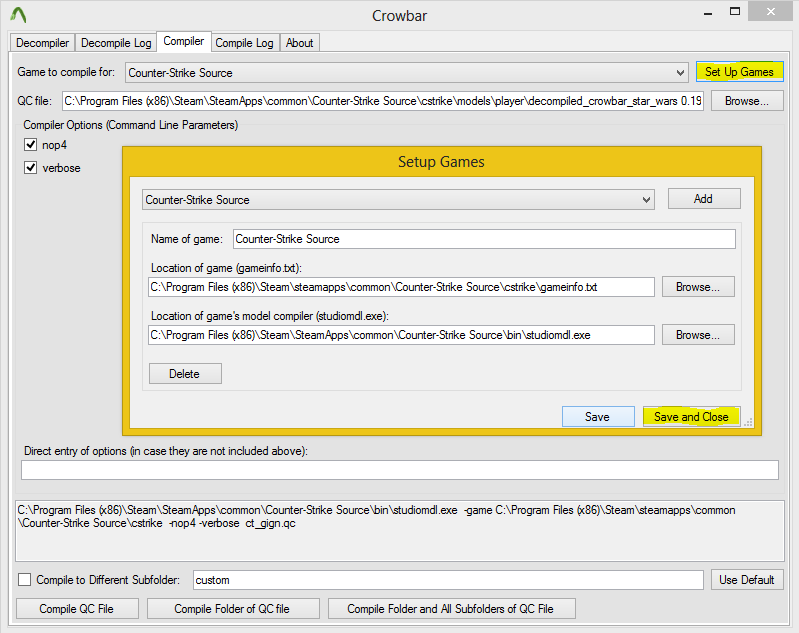Open the Setup Games game selector dropdown
Image resolution: width=799 pixels, height=633 pixels.
coord(398,199)
